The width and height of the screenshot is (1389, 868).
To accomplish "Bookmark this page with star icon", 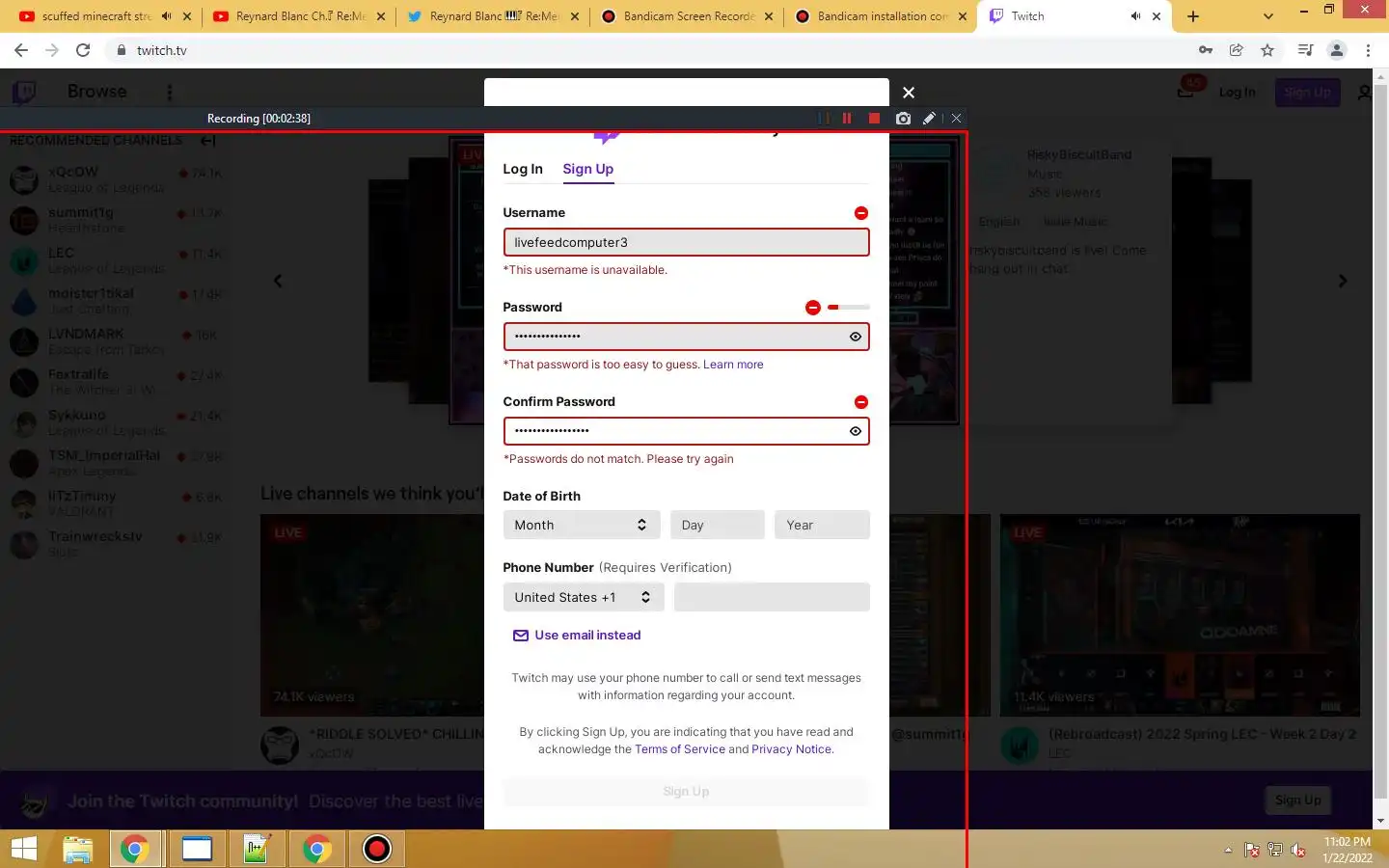I will (1267, 50).
